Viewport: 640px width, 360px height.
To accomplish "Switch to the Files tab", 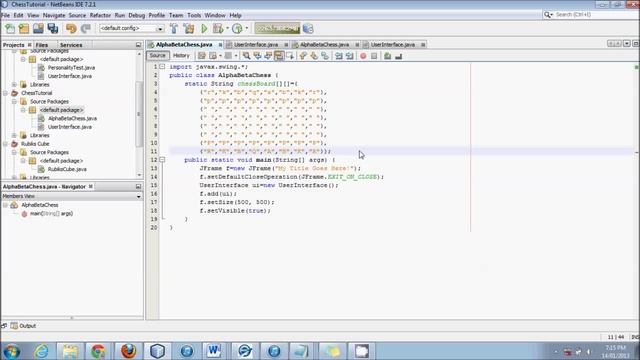I will 42,45.
